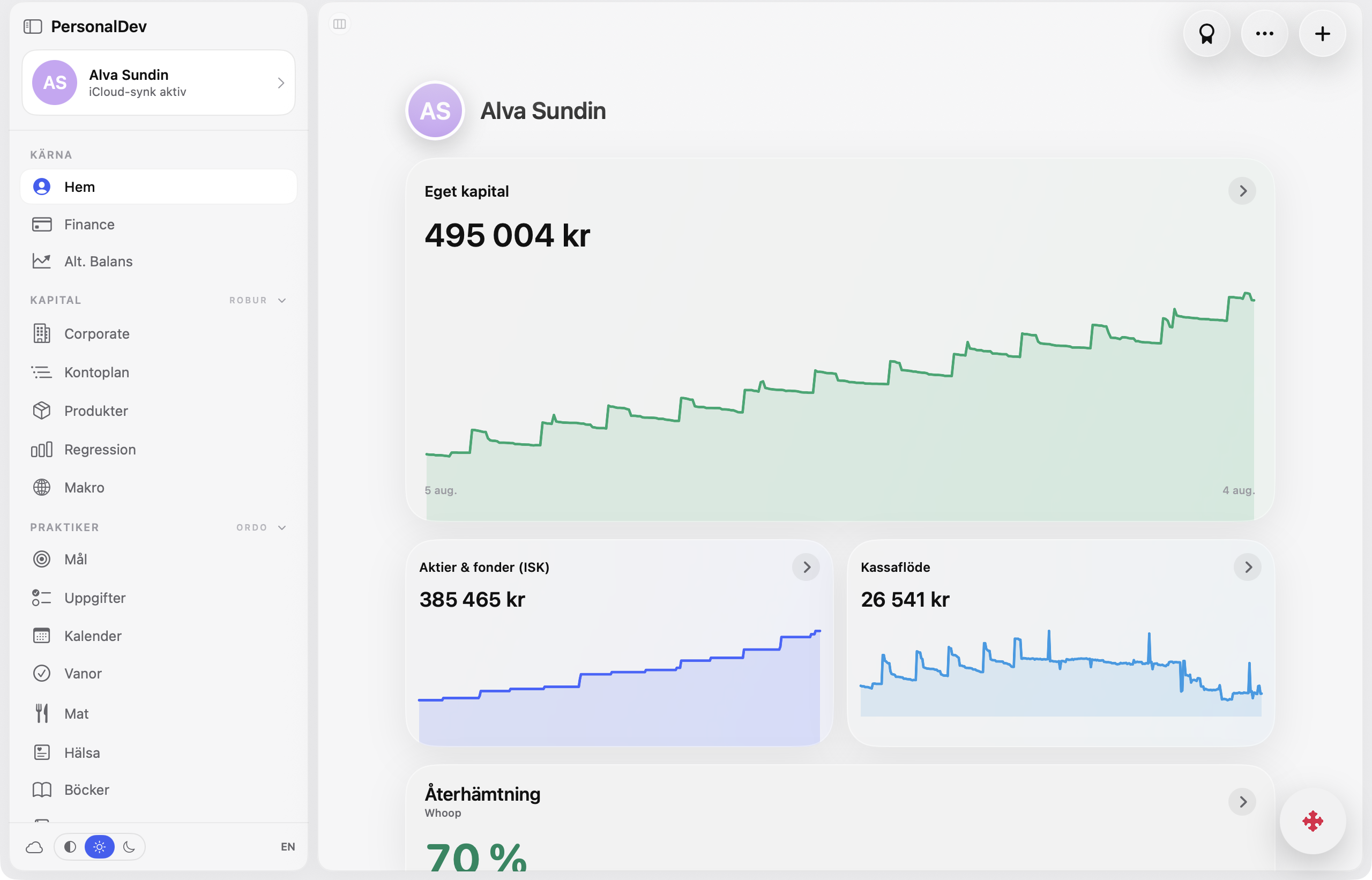The height and width of the screenshot is (880, 1372).
Task: Open Kassaflöde card detail arrow
Action: click(1248, 567)
